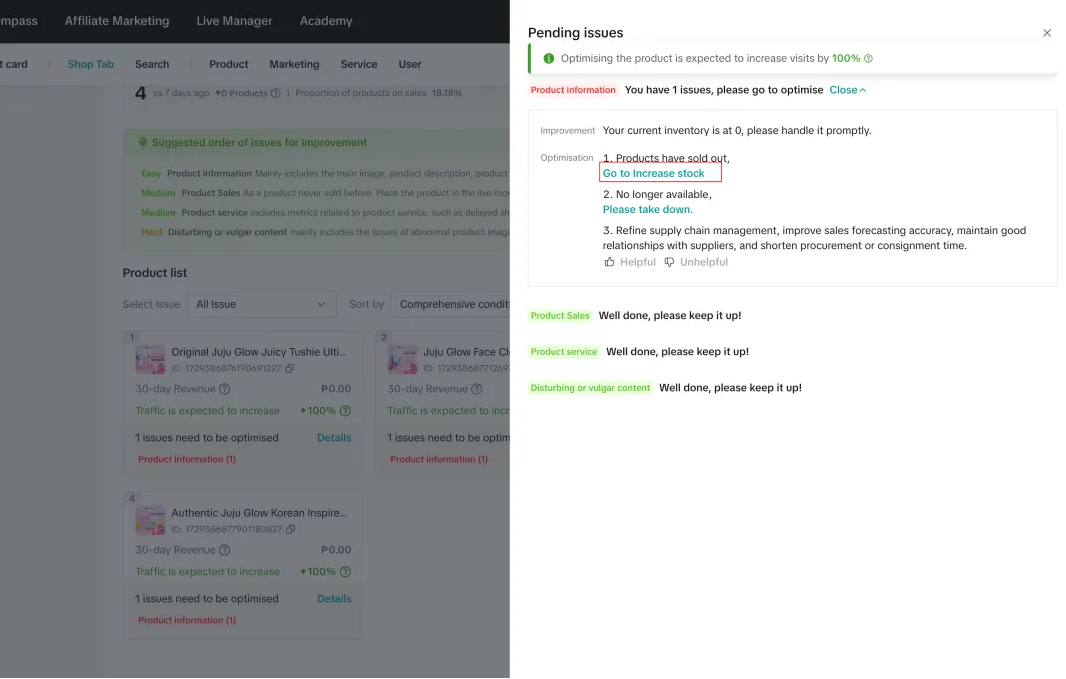Click the Medium Product service suggestion row
Screen dimensions: 1066x679
pos(325,213)
